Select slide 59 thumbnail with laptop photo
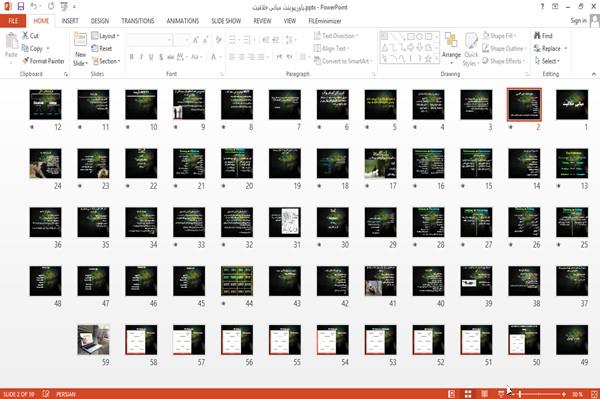 tap(93, 340)
